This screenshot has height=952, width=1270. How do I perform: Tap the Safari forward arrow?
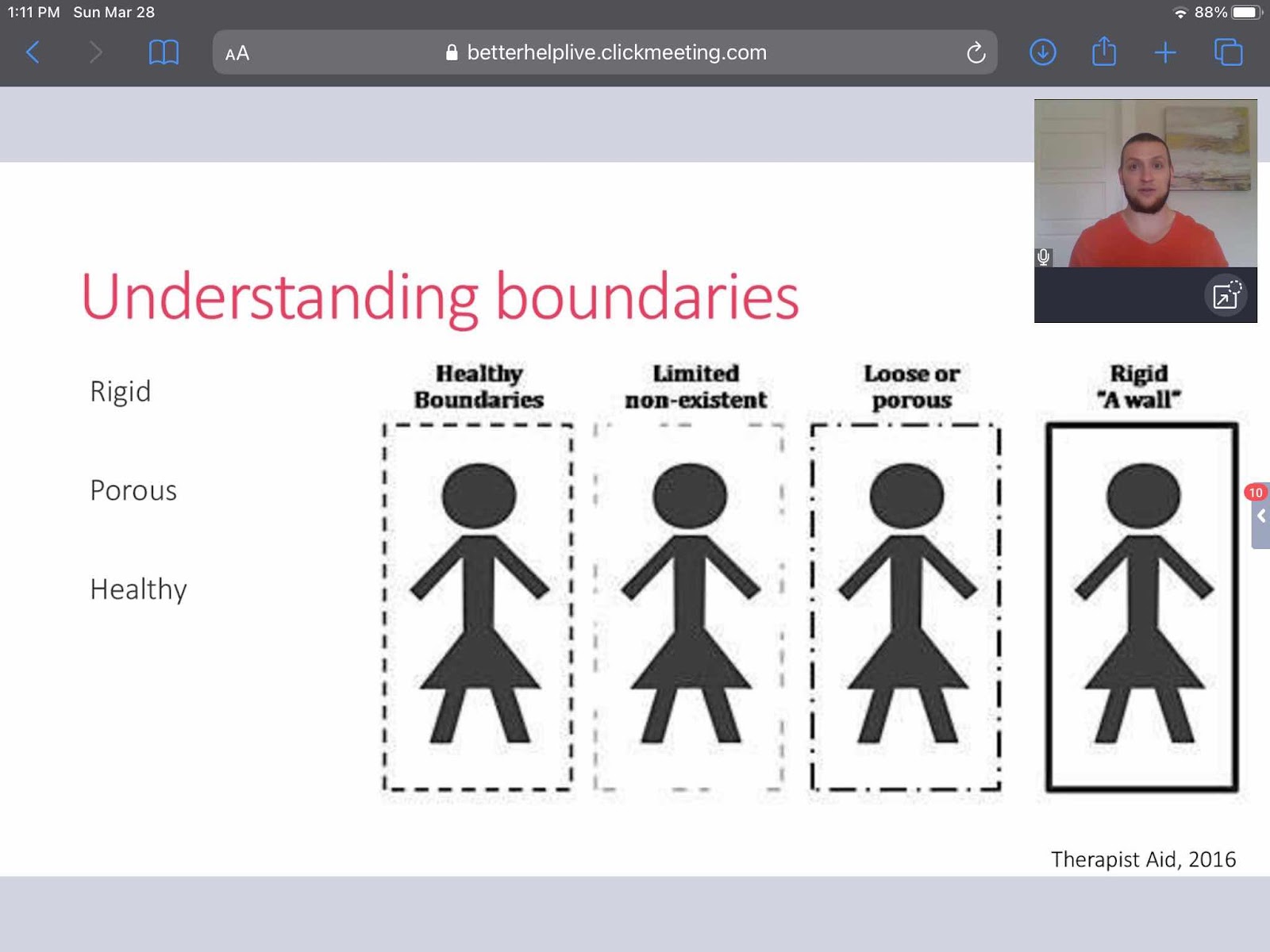95,52
